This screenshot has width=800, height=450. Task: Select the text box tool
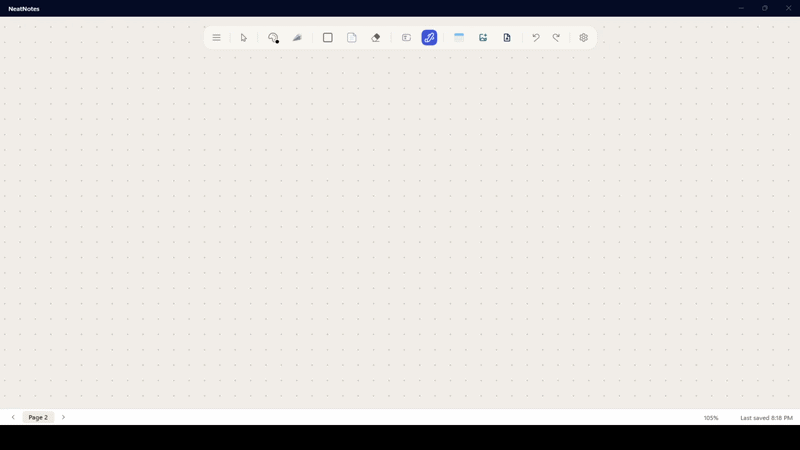tap(406, 38)
